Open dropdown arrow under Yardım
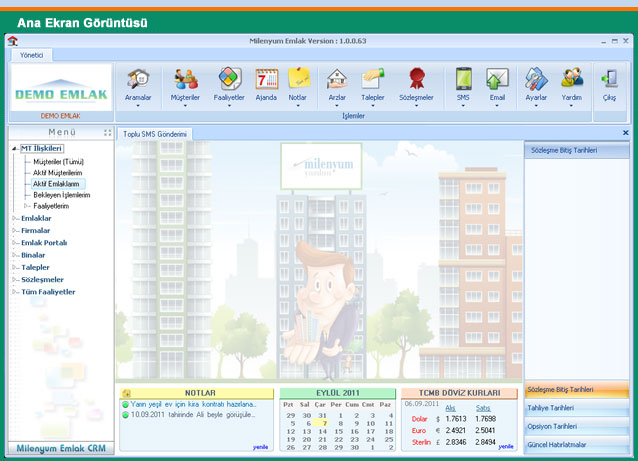 572,106
